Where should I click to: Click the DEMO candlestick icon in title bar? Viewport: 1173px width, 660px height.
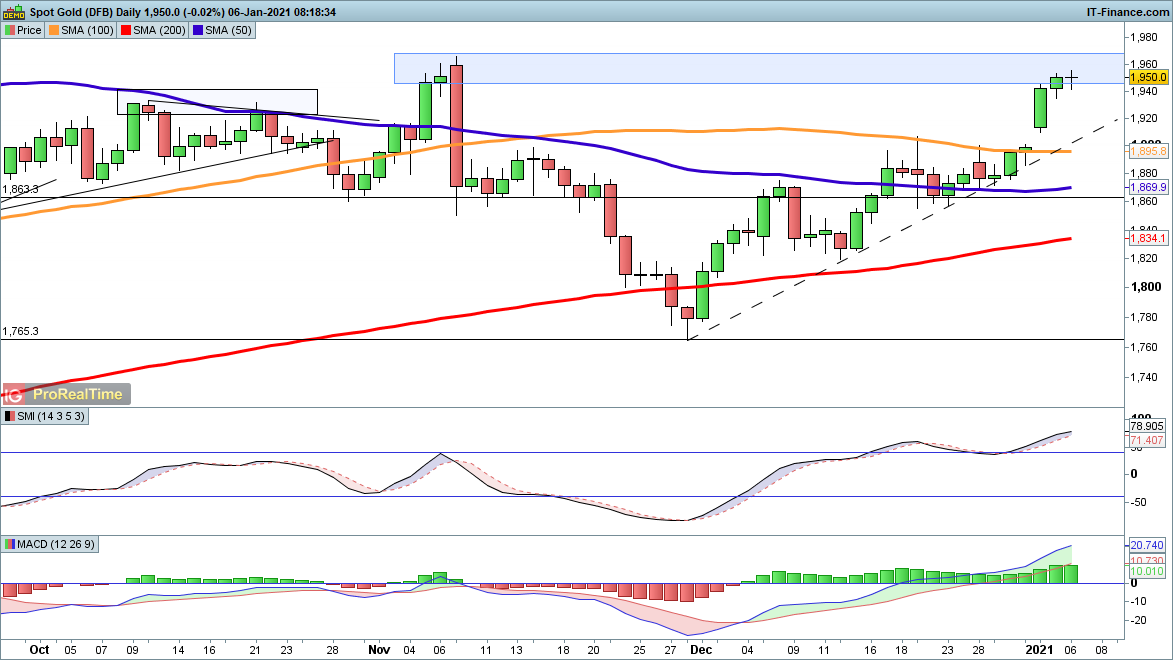(13, 11)
